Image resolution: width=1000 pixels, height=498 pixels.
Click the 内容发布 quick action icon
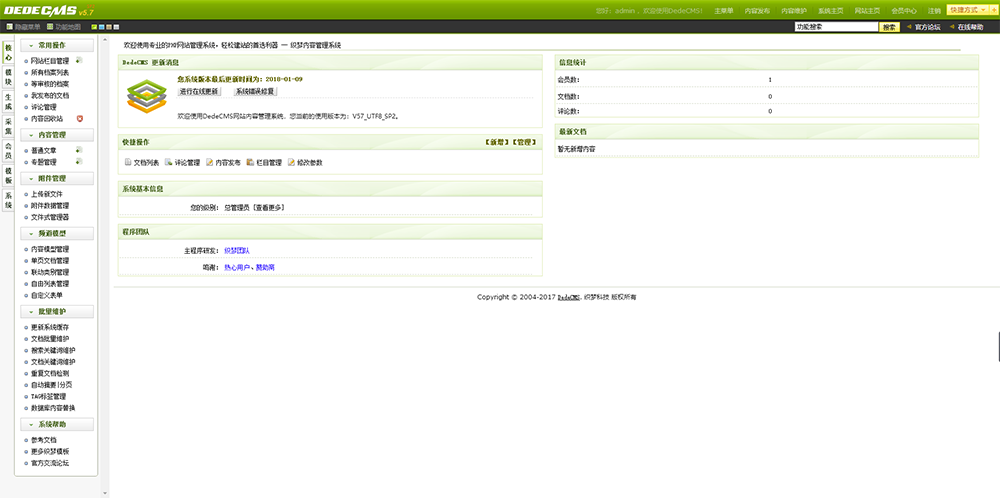pos(209,163)
